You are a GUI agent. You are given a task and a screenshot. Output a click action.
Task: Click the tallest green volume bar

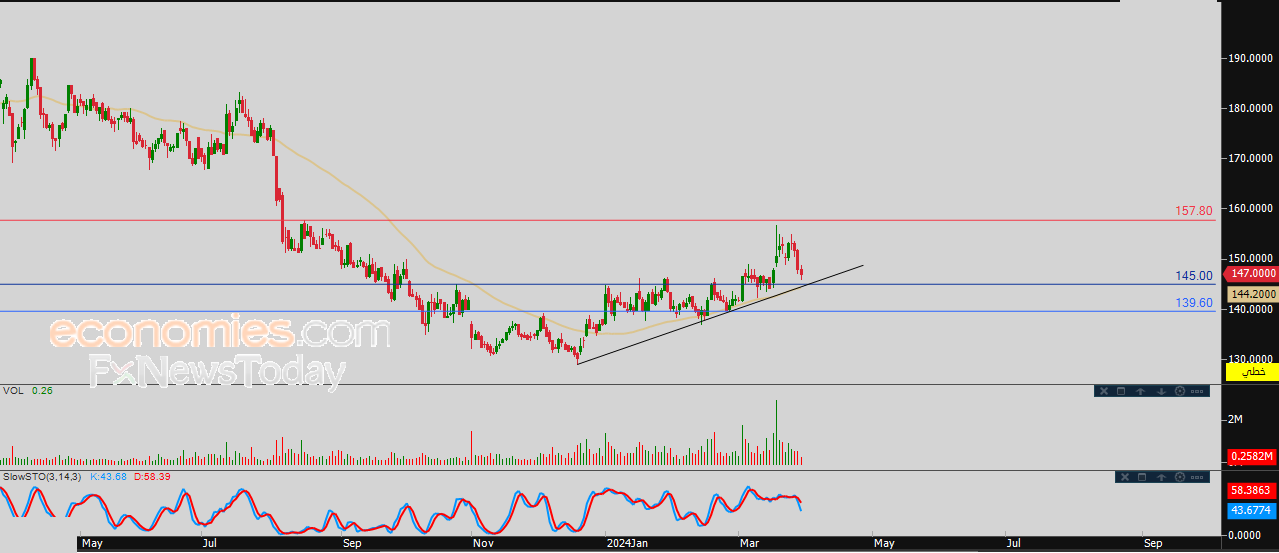[x=776, y=432]
